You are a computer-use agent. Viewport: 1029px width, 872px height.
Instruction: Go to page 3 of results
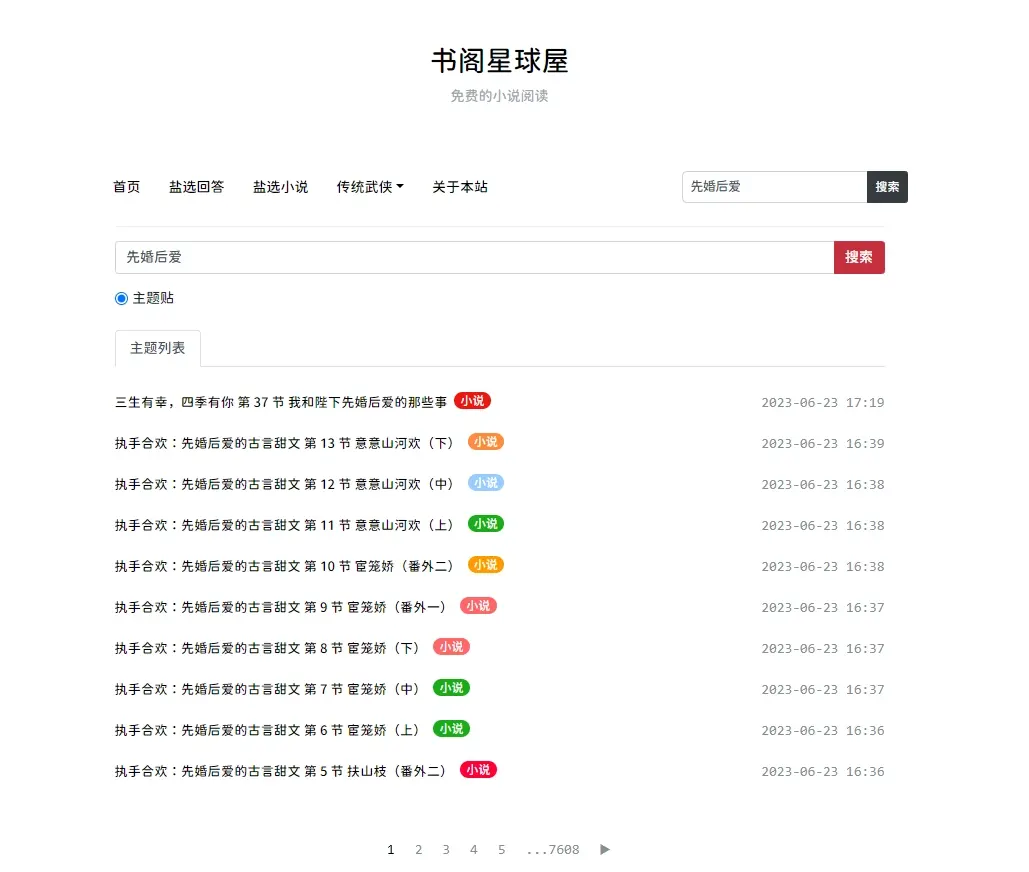446,850
